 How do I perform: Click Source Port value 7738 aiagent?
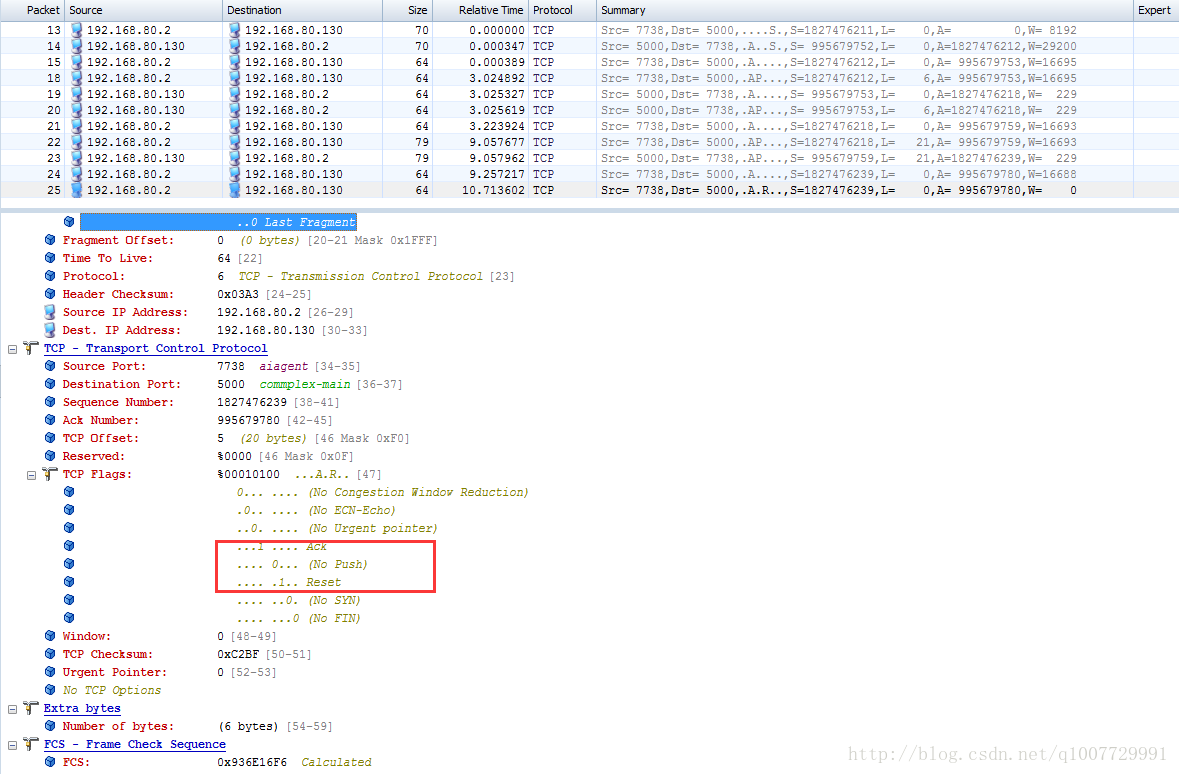(262, 366)
